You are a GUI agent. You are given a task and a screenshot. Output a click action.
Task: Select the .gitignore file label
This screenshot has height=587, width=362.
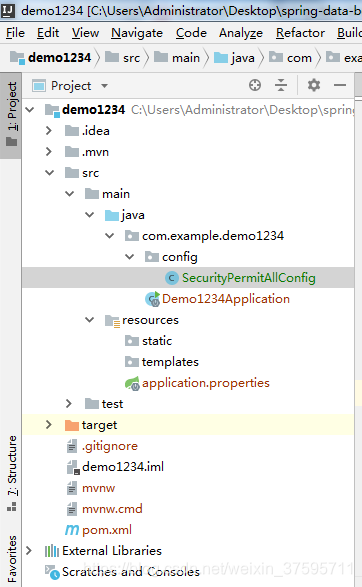pos(110,446)
